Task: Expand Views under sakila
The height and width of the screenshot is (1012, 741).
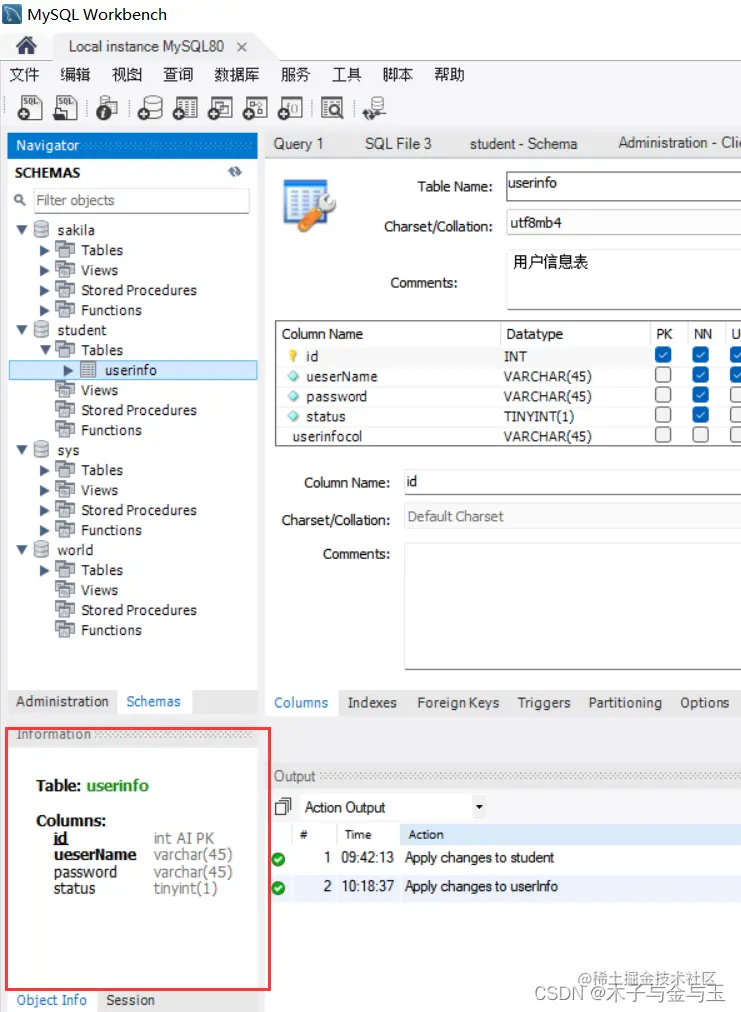Action: click(44, 270)
